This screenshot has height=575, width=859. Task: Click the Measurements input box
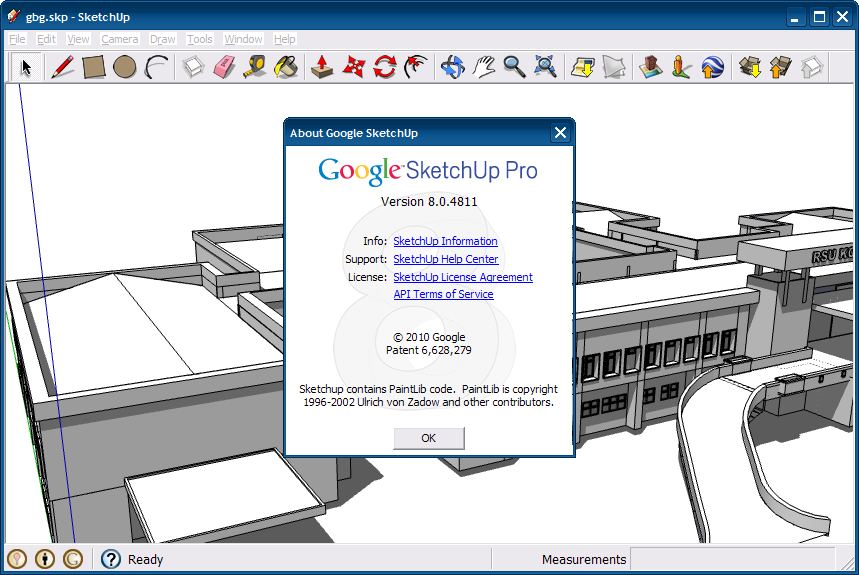click(732, 559)
